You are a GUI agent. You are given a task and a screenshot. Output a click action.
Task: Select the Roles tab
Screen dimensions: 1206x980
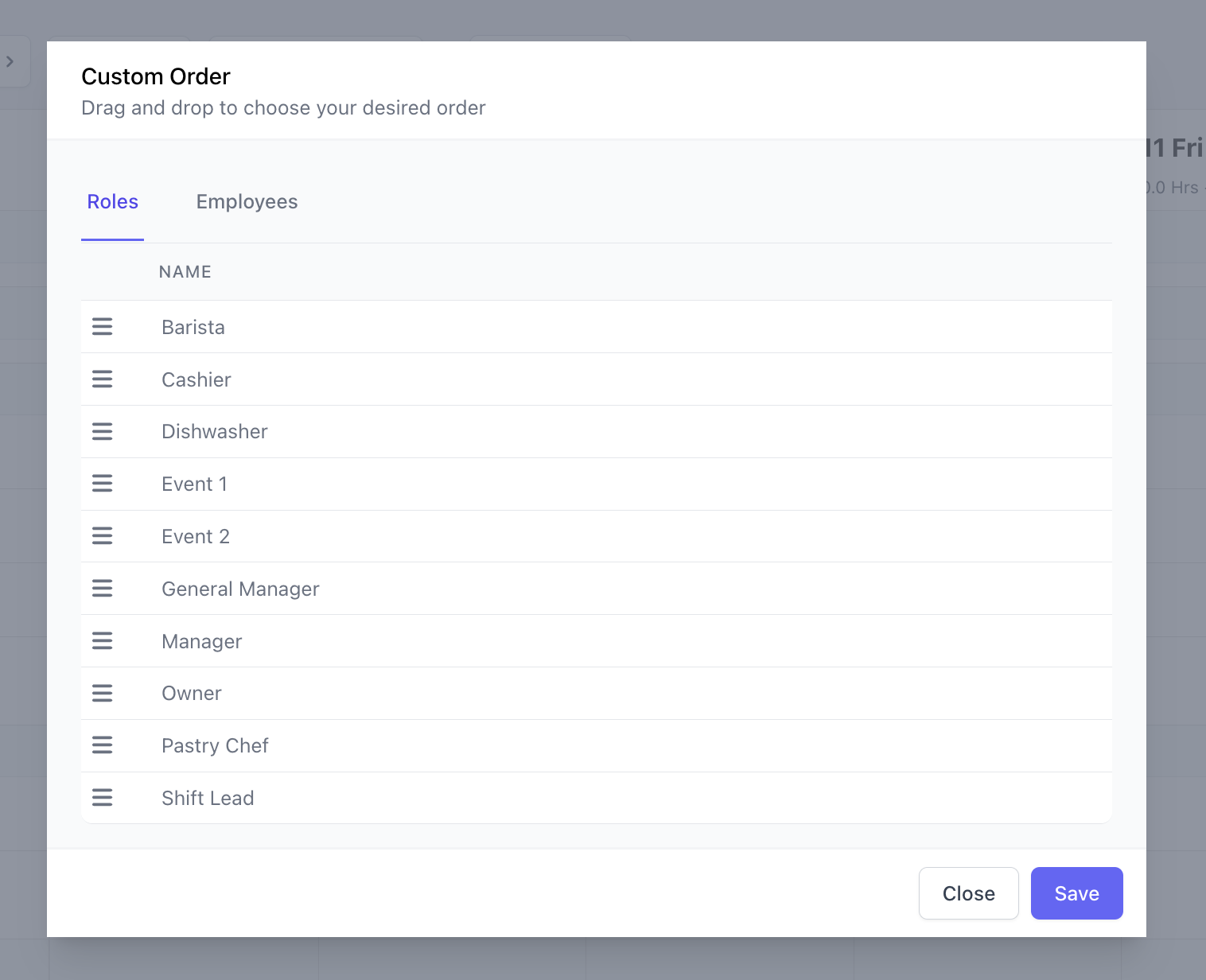(113, 202)
